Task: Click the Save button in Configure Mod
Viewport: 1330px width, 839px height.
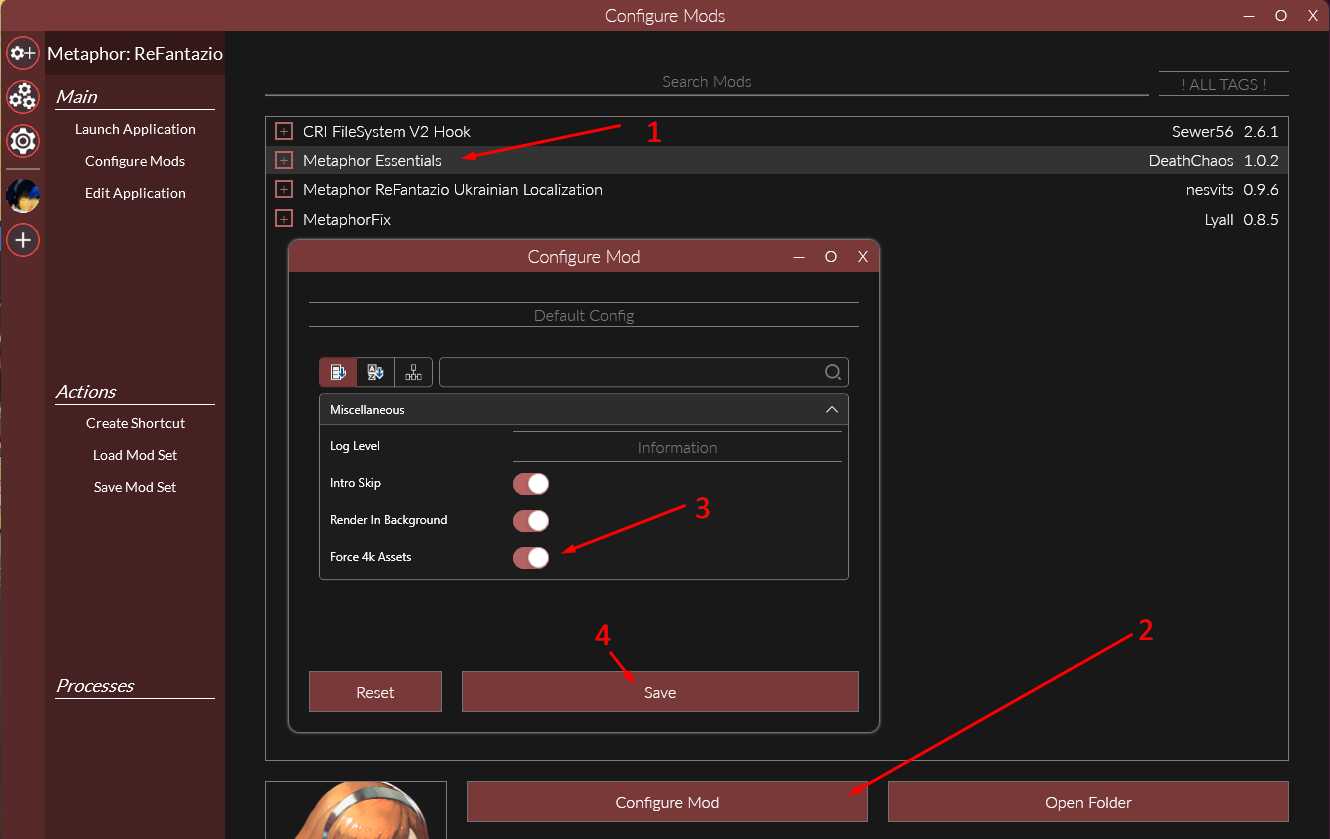Action: (x=660, y=692)
